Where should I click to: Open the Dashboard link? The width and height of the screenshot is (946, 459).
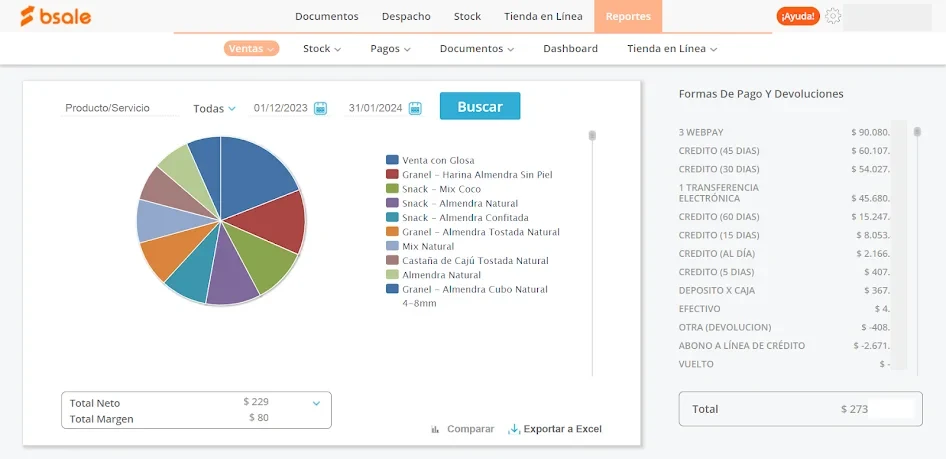(x=570, y=48)
